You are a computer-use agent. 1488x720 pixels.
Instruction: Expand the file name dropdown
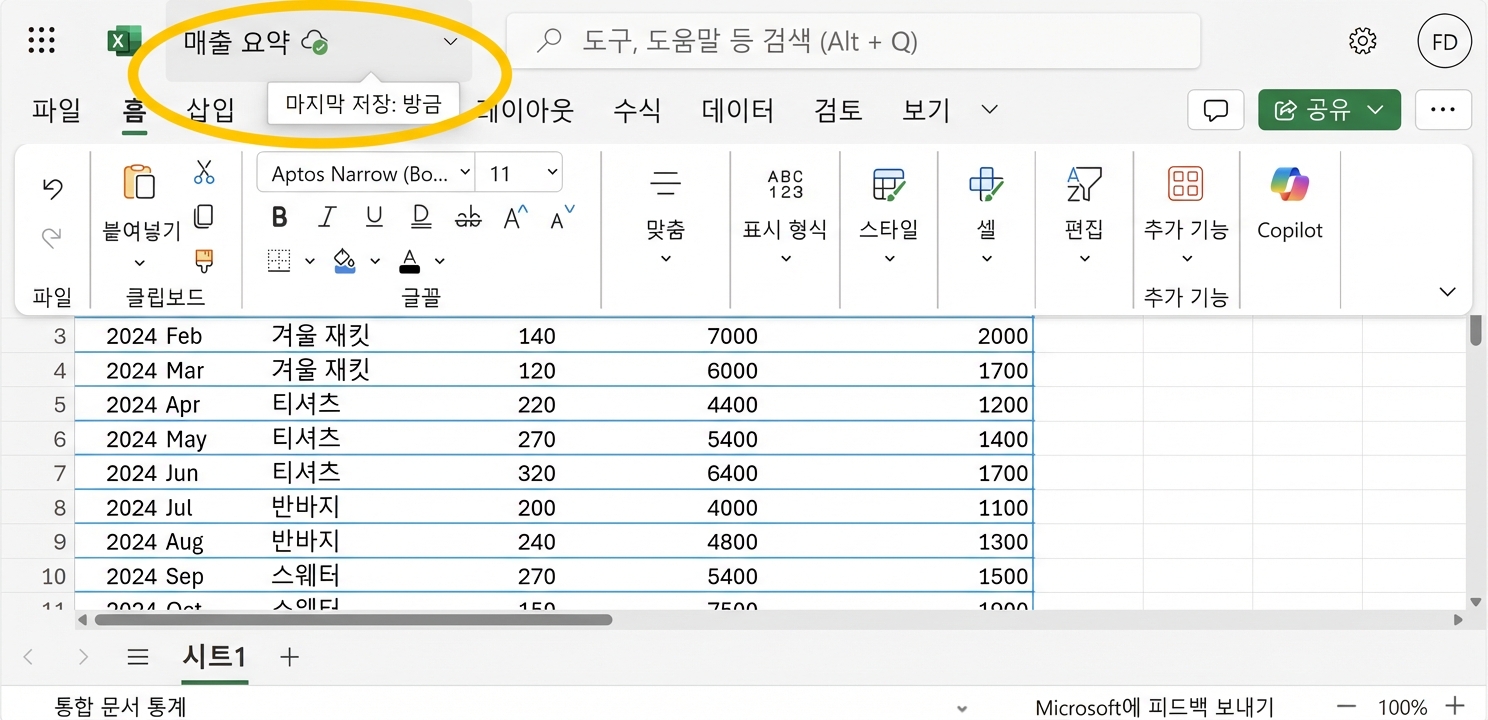[x=450, y=42]
